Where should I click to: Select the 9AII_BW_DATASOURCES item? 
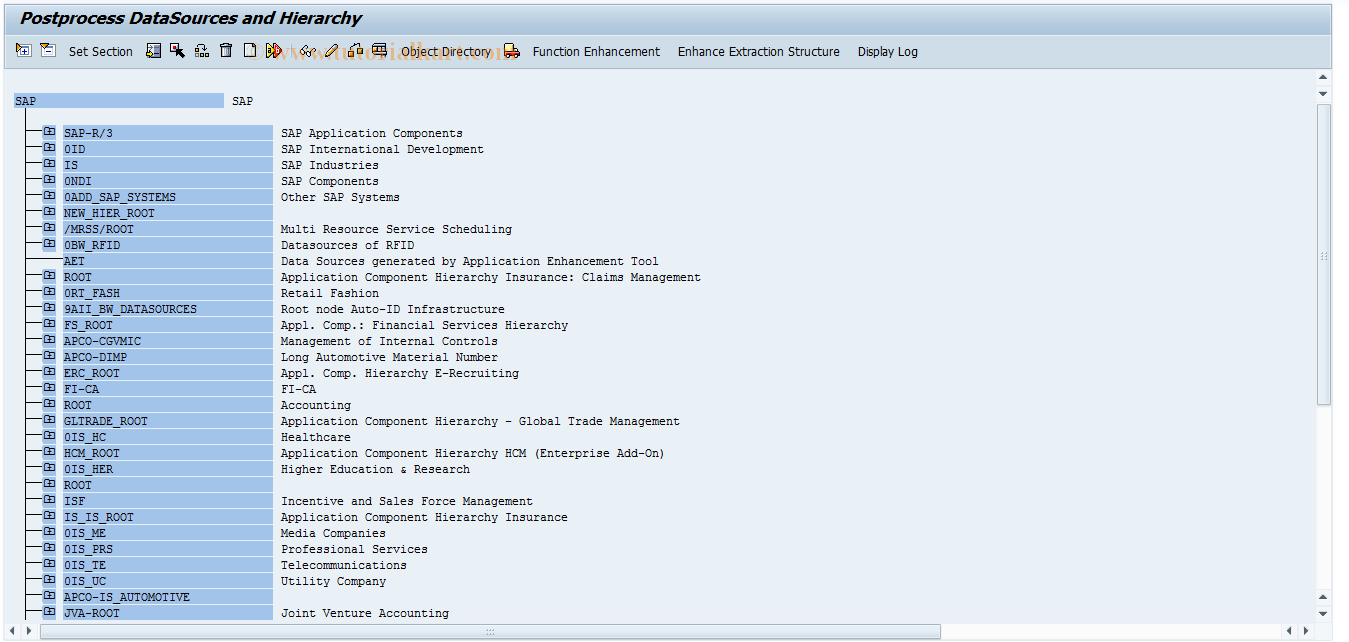pos(168,309)
